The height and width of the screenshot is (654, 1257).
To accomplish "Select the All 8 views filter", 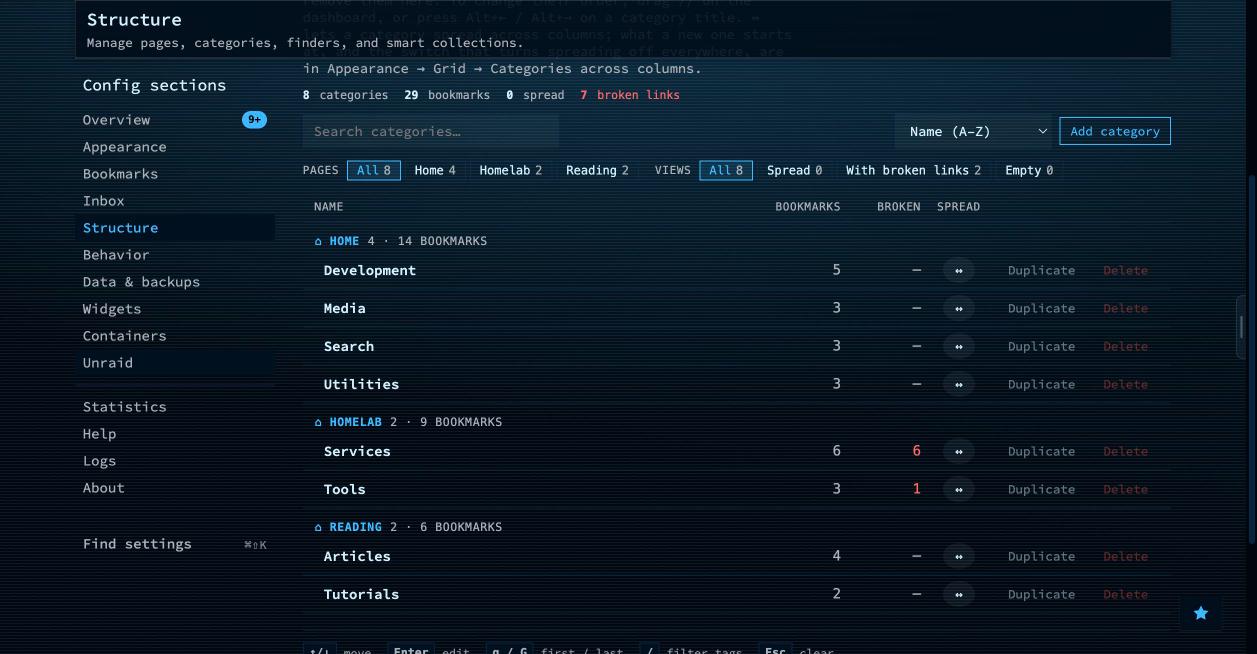I will click(726, 170).
